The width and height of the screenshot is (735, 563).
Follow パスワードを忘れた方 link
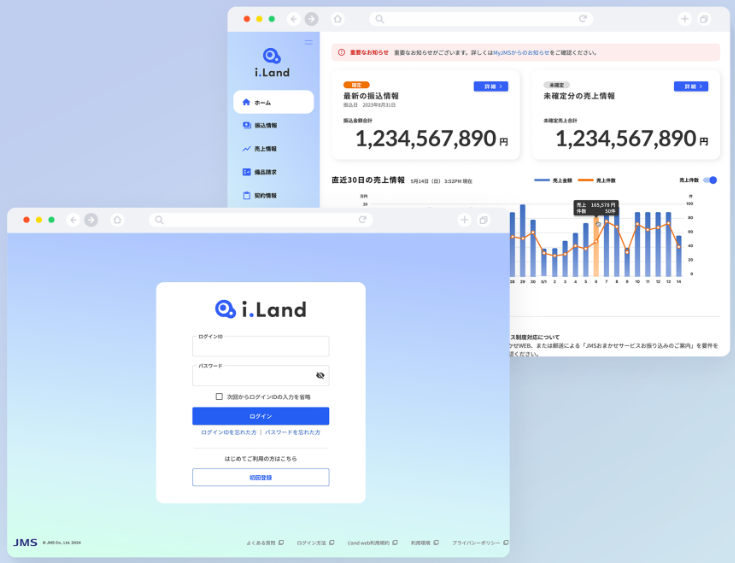tap(292, 432)
